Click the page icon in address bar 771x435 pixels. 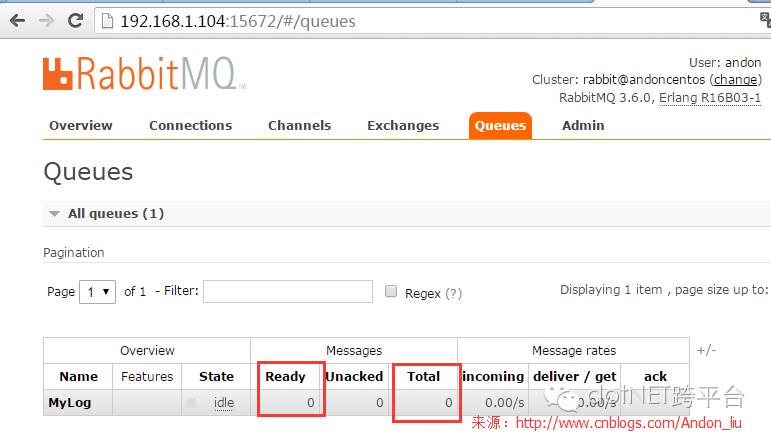click(x=107, y=21)
